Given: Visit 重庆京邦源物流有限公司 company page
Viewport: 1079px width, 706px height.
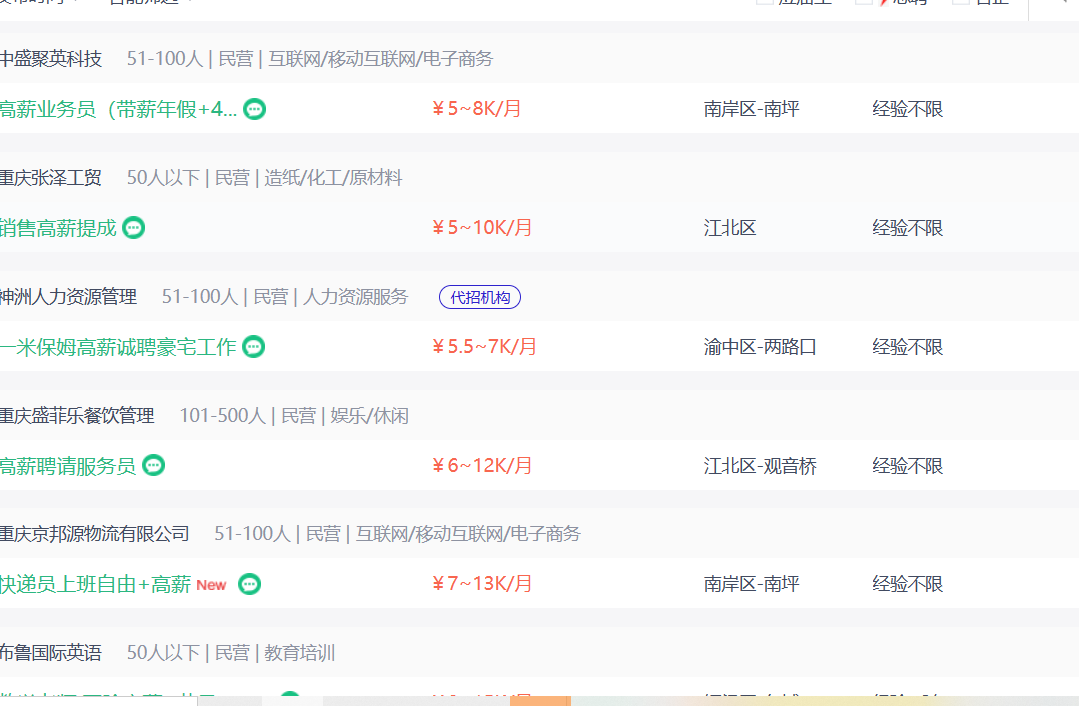Looking at the screenshot, I should [95, 534].
